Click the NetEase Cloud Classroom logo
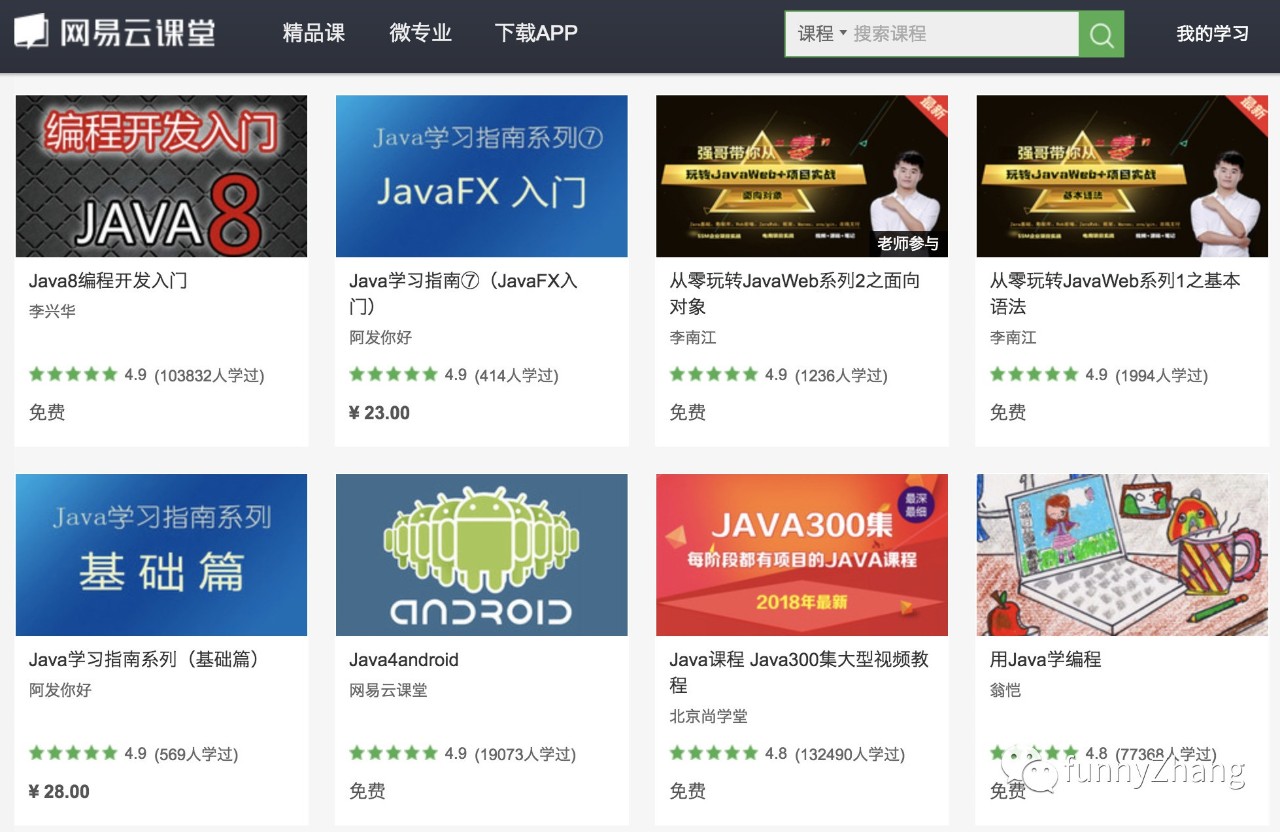Viewport: 1280px width, 832px height. [115, 33]
